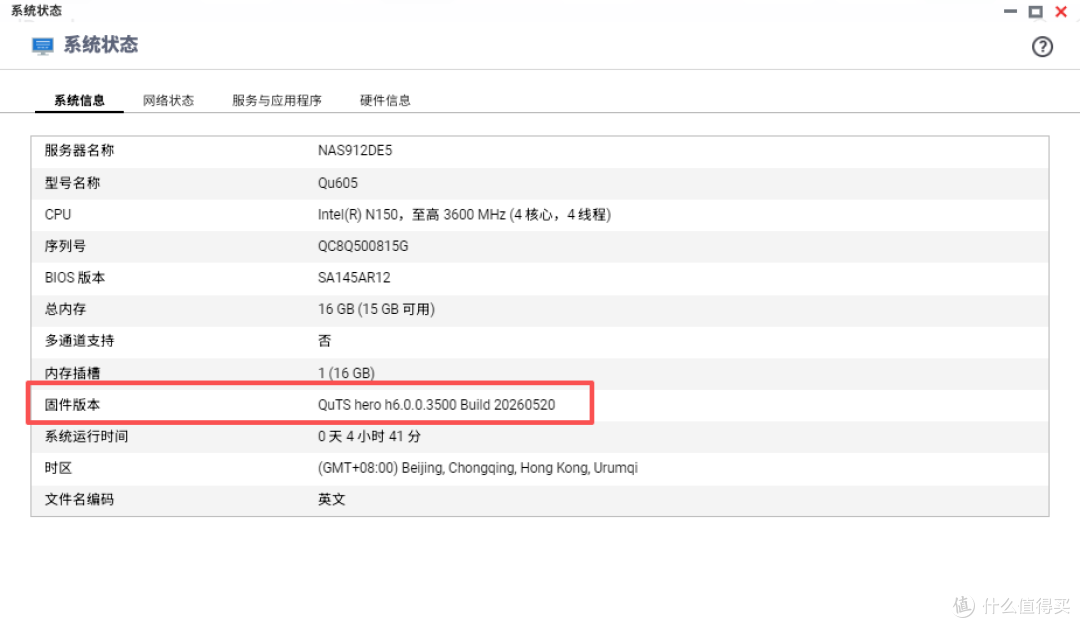The image size is (1080, 628).
Task: Click the 系统运行时间 label
Action: pos(86,437)
